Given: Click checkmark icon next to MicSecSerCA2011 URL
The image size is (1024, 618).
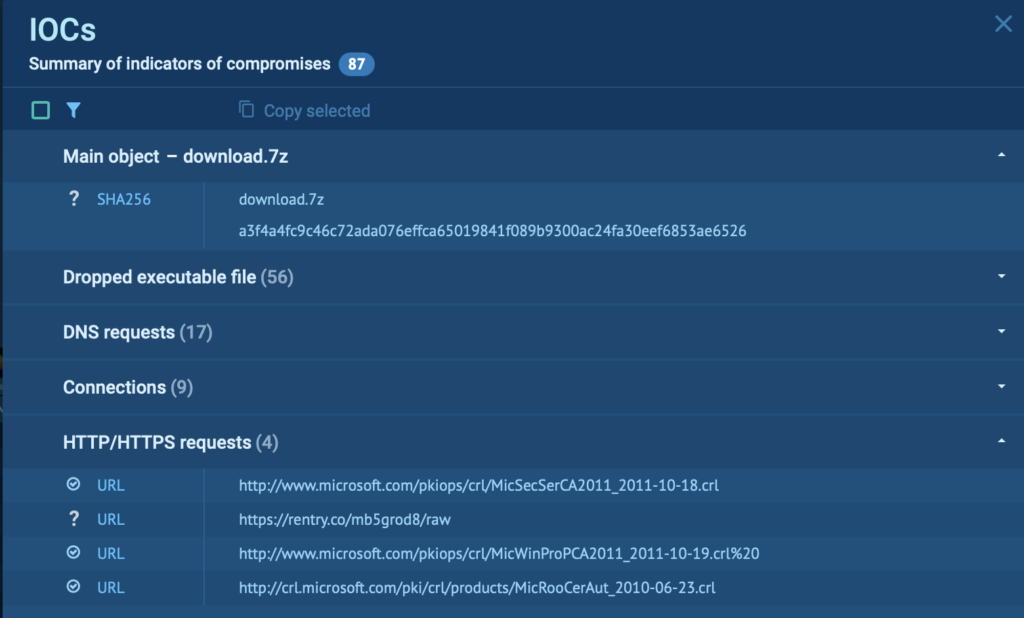Looking at the screenshot, I should click(x=73, y=485).
